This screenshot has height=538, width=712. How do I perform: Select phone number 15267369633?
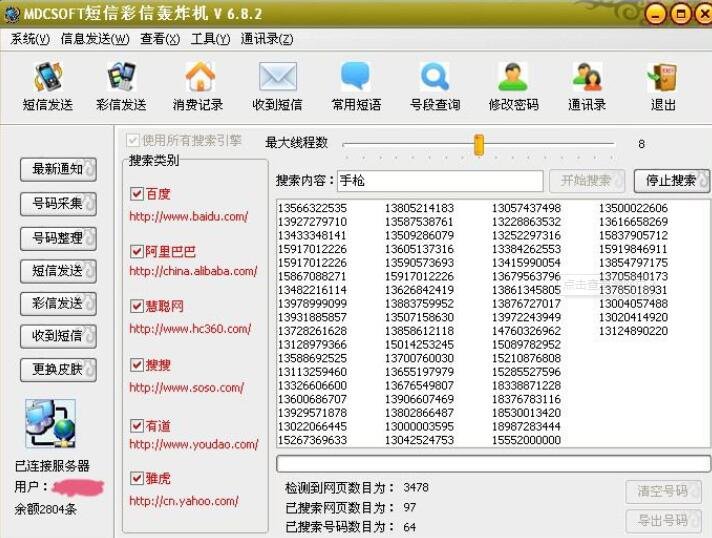[312, 440]
